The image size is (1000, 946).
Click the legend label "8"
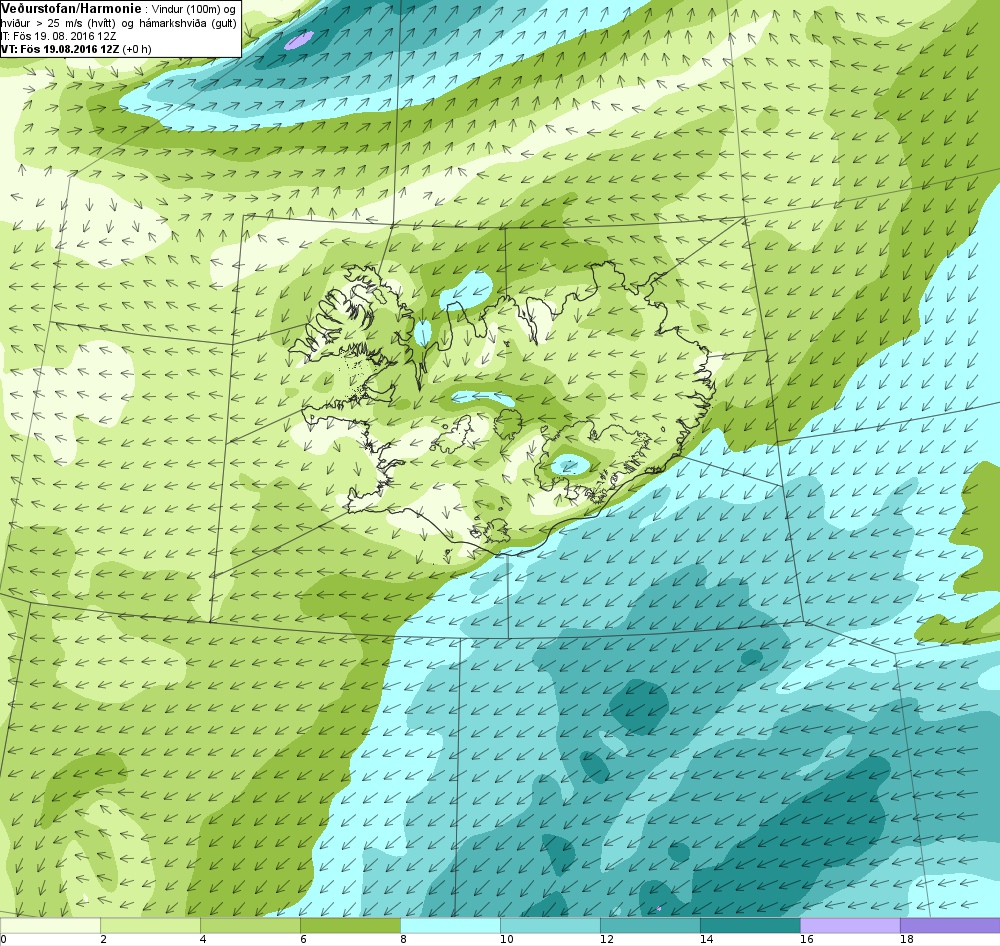pos(403,939)
